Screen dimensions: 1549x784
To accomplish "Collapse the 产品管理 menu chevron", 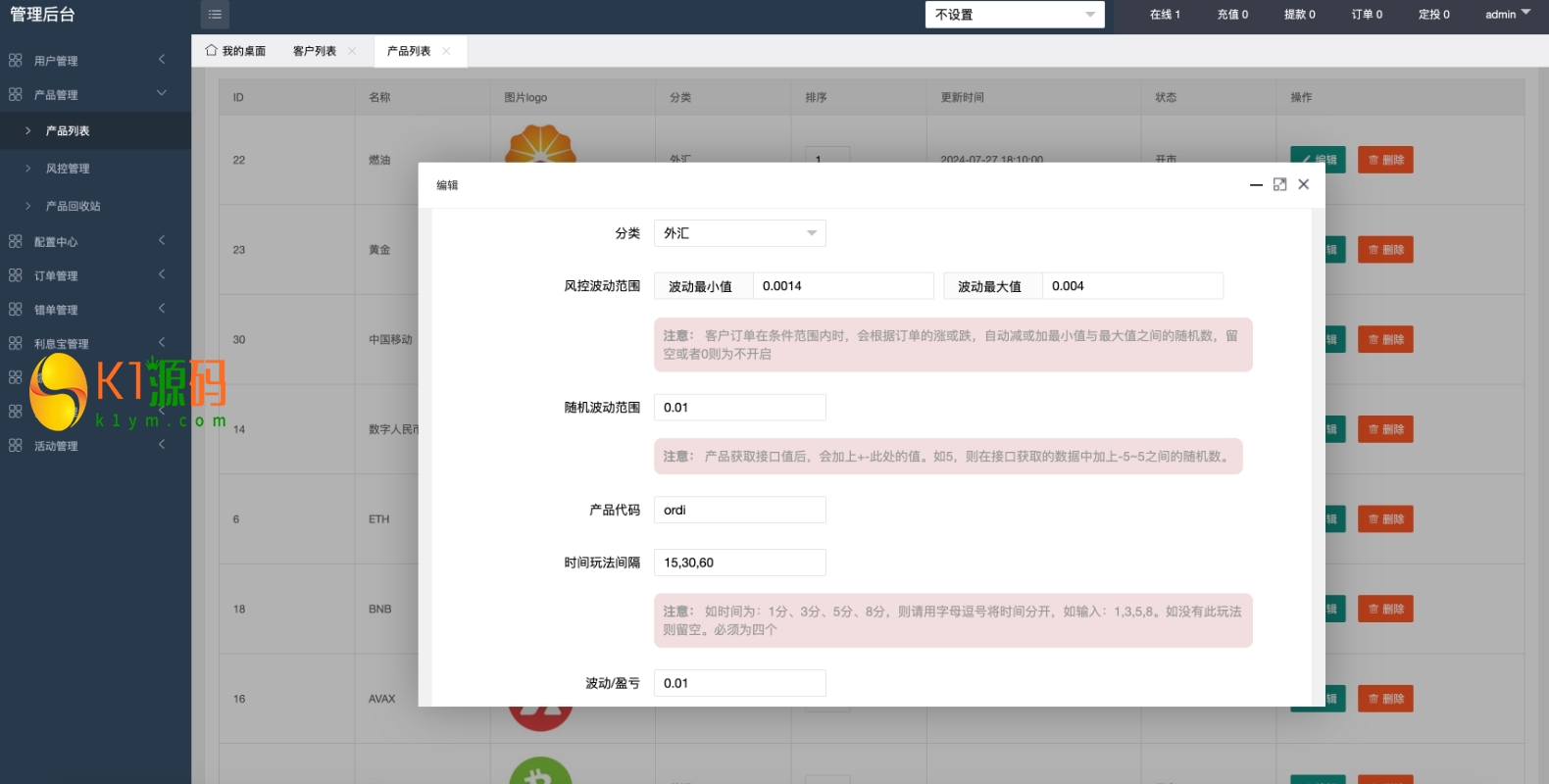I will pyautogui.click(x=162, y=93).
